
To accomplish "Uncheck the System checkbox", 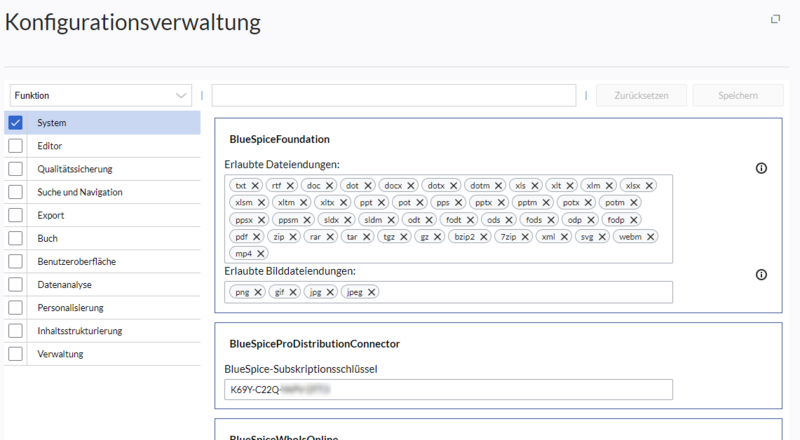I will tap(15, 123).
